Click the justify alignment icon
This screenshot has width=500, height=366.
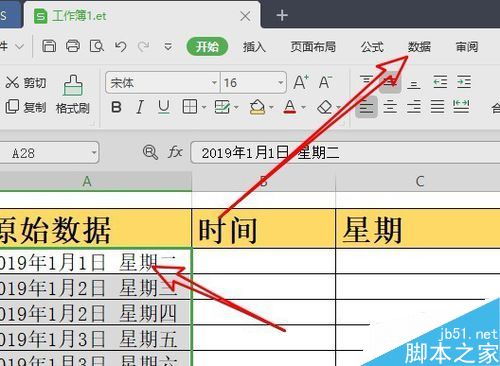(x=437, y=107)
